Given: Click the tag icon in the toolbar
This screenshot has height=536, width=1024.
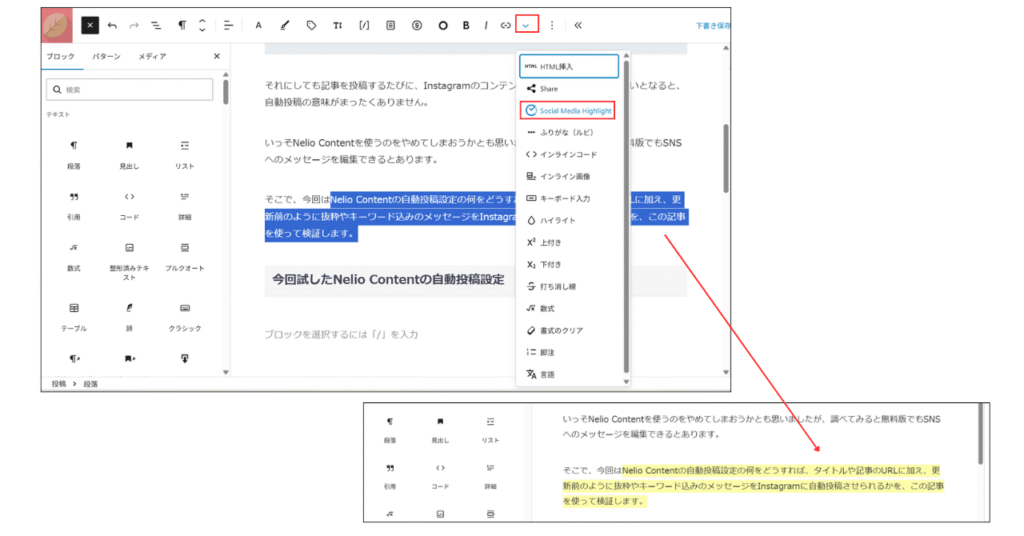Looking at the screenshot, I should [311, 25].
